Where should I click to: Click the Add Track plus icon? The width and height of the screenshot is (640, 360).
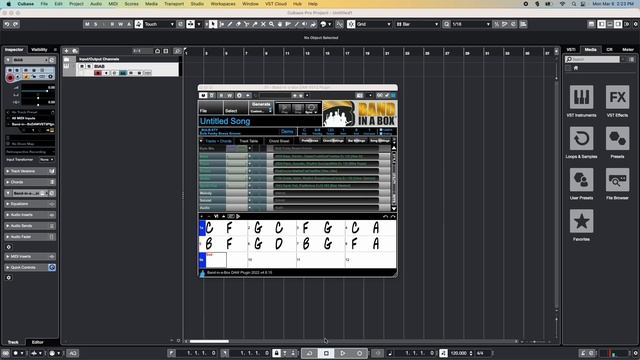(67, 51)
